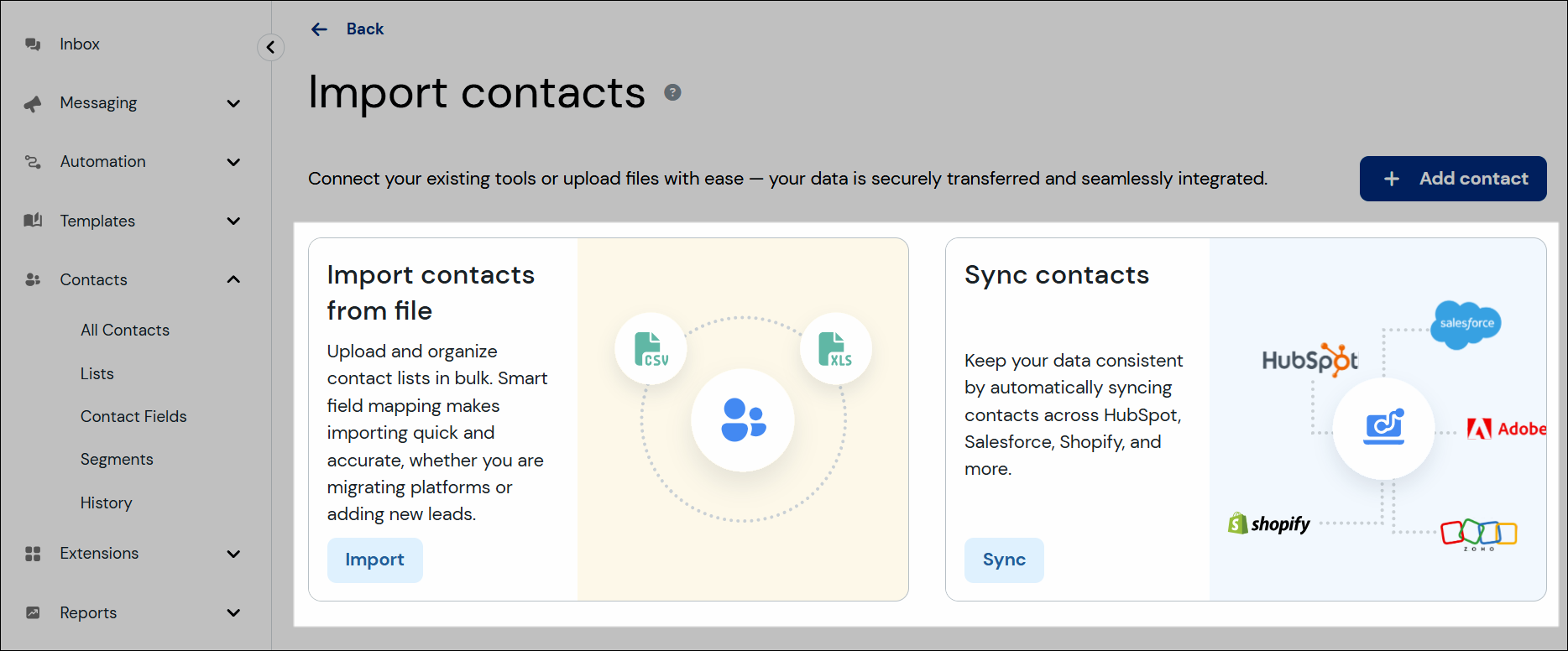Screen dimensions: 1568x651
Task: Click the Messaging megaphone icon
Action: click(32, 102)
